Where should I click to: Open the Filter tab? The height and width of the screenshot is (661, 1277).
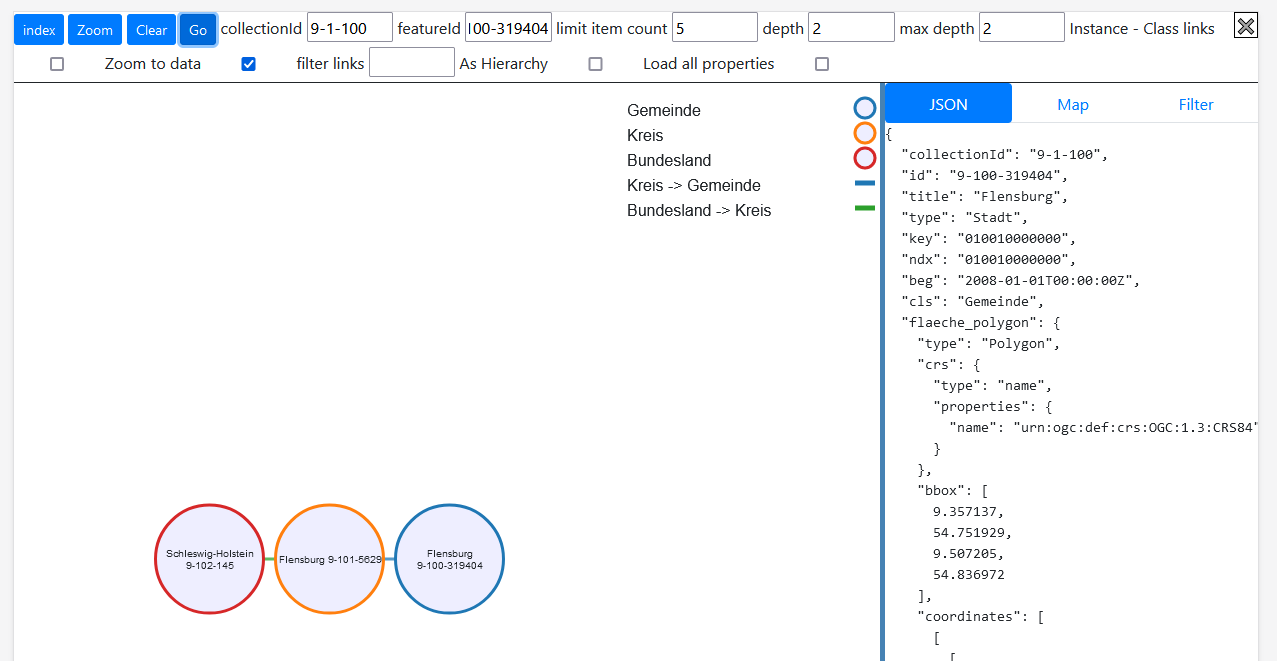[1196, 104]
